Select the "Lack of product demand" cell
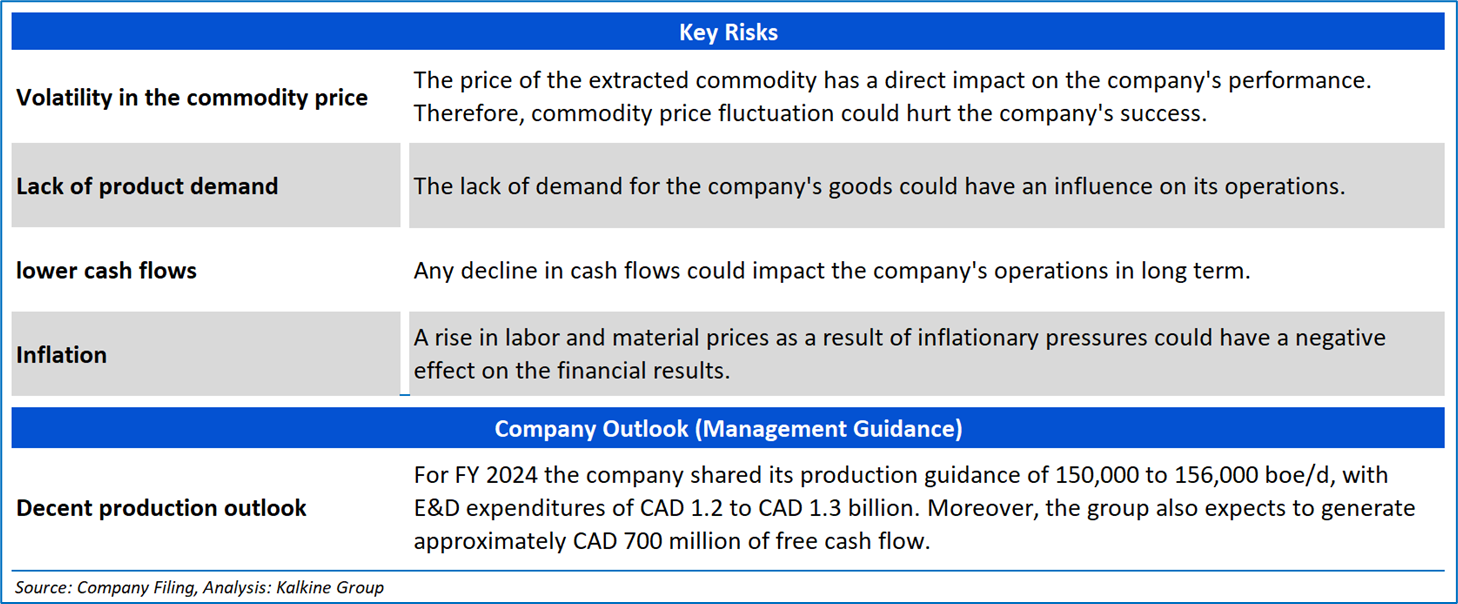 (147, 186)
